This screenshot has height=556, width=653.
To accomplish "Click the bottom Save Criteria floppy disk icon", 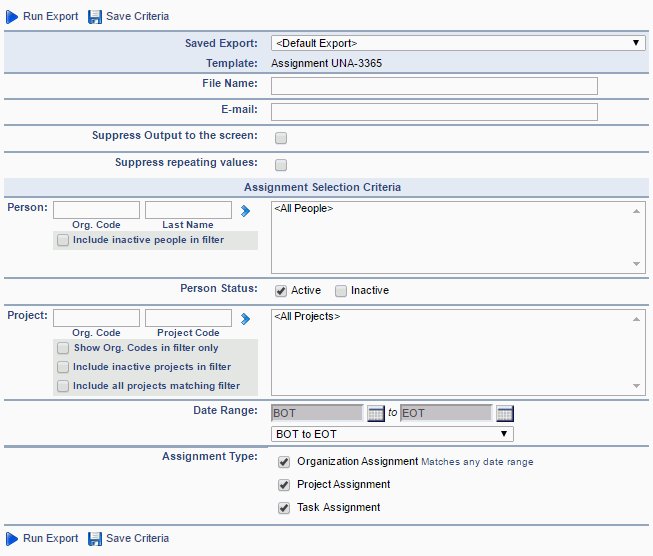I will (x=95, y=539).
